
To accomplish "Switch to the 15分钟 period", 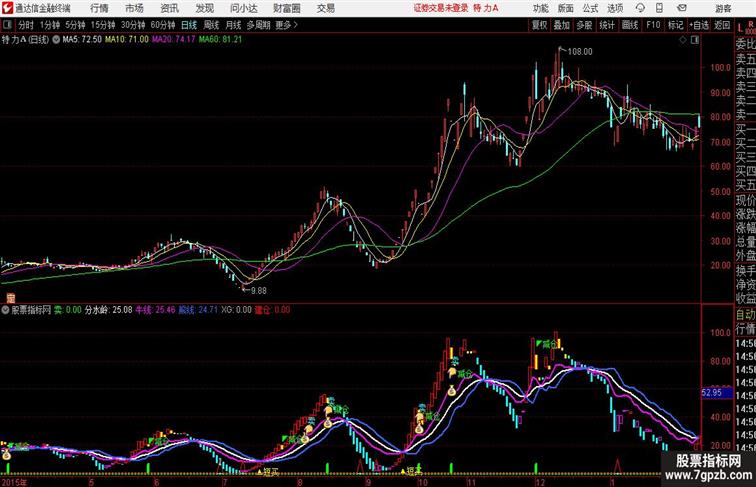I will coord(103,25).
